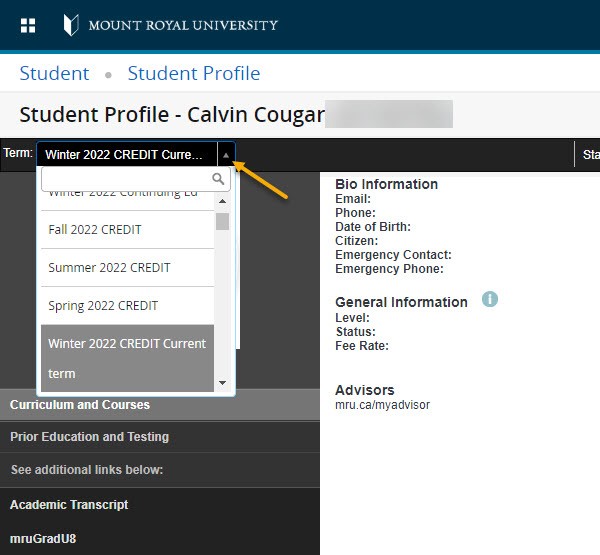Open Prior Education and Testing section
The image size is (600, 555).
(160, 437)
